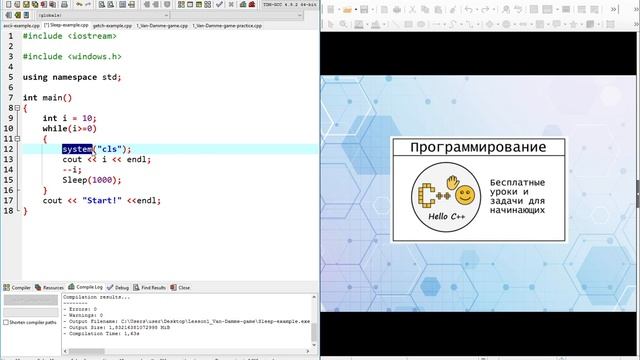The image size is (640, 360).
Task: Click while(i>=0) on line 10
Action: [x=69, y=129]
